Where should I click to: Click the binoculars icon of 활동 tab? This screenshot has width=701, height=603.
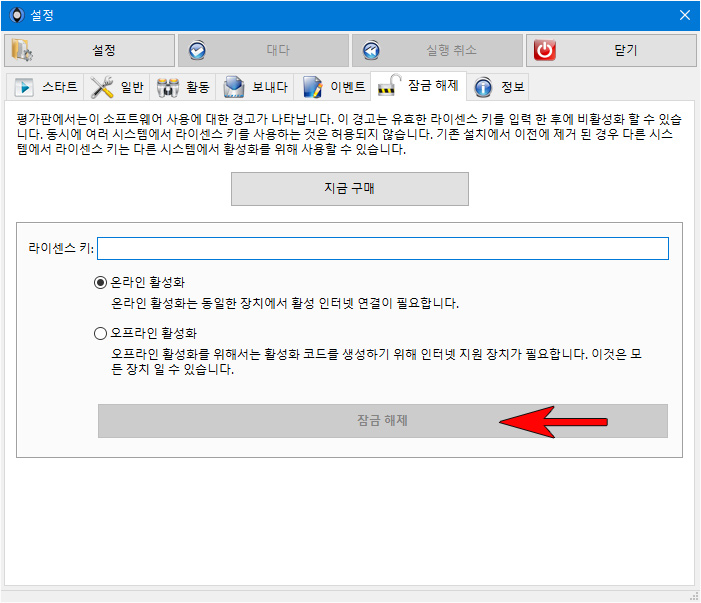pyautogui.click(x=168, y=87)
